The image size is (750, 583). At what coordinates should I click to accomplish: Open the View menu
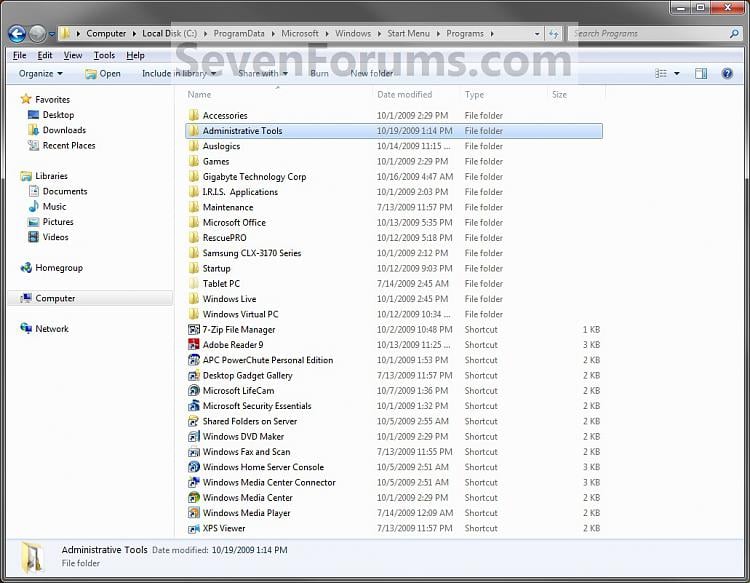coord(73,55)
